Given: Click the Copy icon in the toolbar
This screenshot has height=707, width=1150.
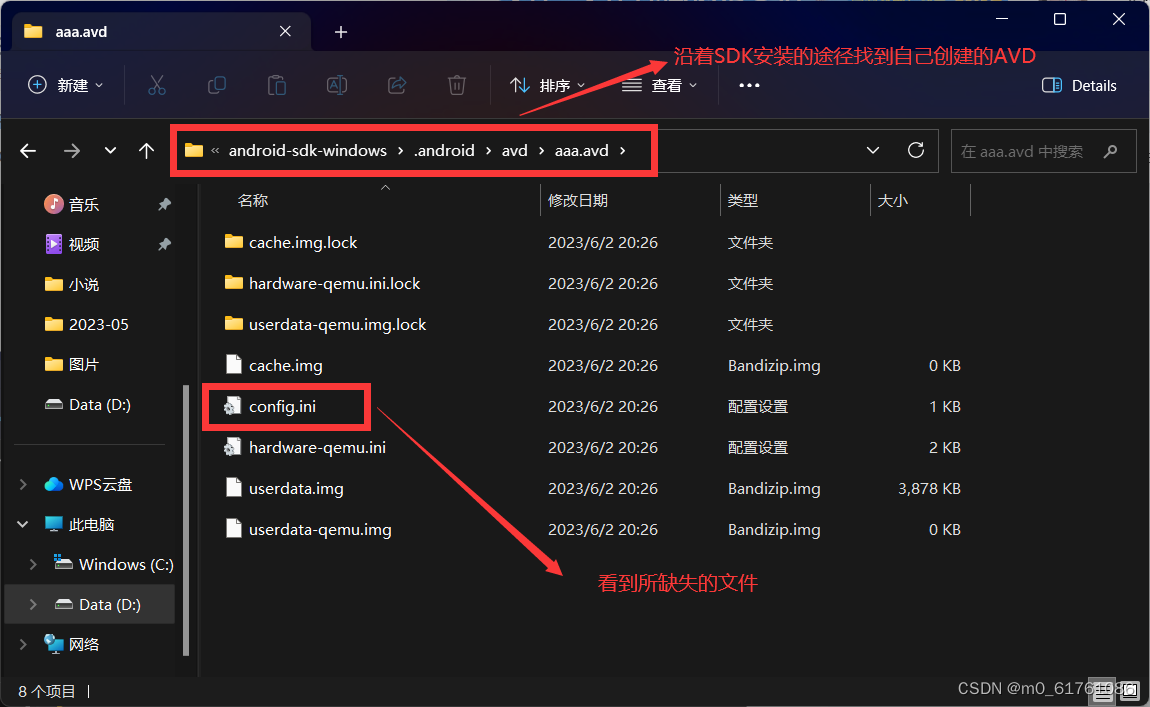Looking at the screenshot, I should tap(217, 85).
